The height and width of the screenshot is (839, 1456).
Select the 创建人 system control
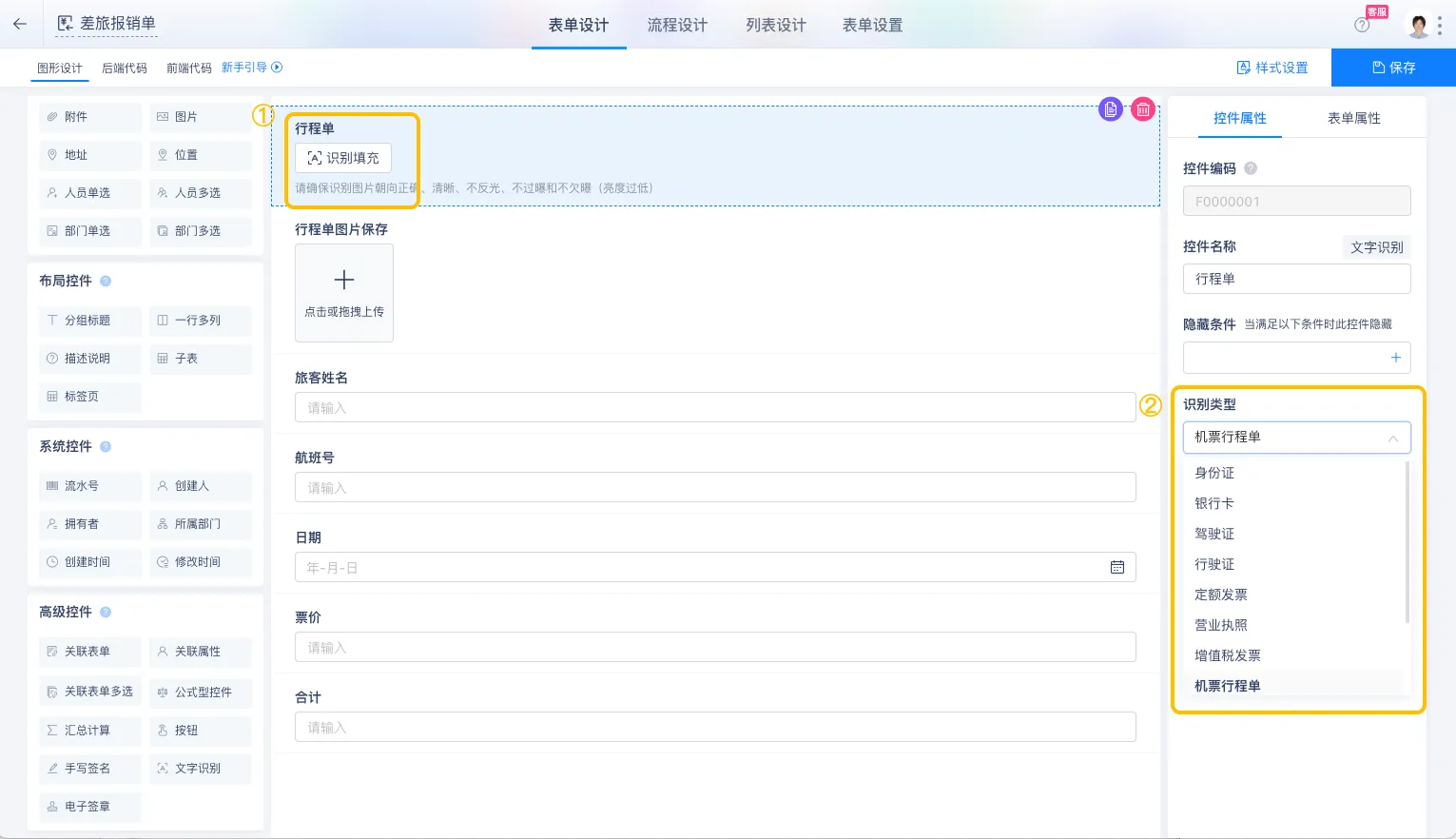click(x=201, y=486)
